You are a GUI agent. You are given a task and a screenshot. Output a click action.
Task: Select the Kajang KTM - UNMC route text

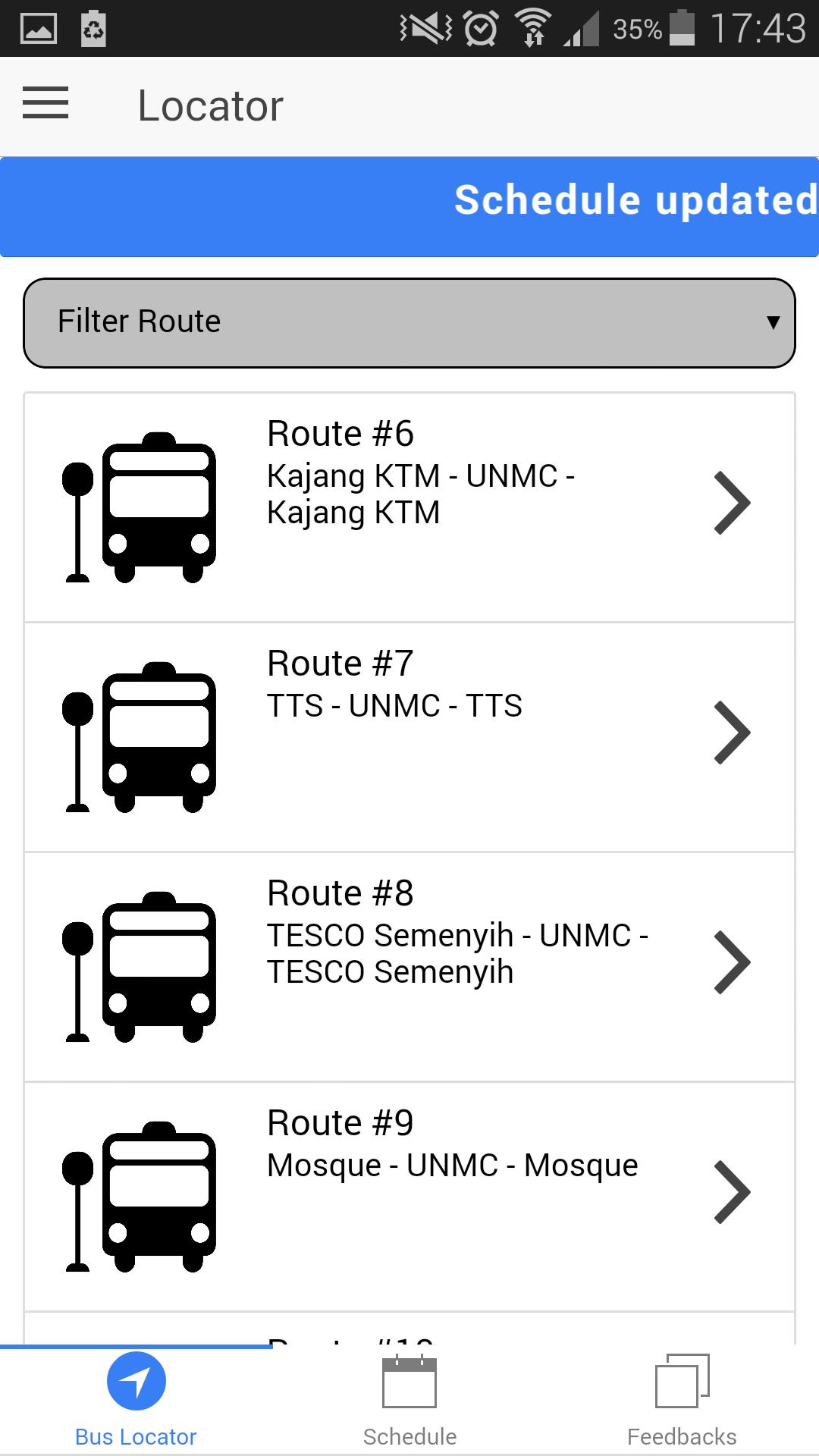[x=421, y=494]
